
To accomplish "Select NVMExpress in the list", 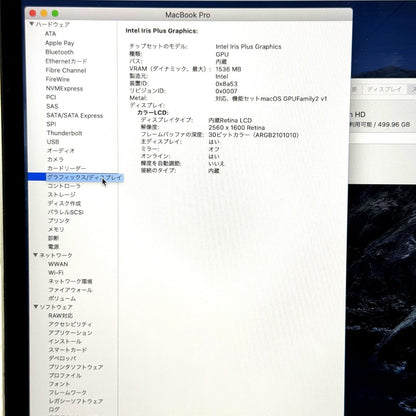I will coord(64,89).
